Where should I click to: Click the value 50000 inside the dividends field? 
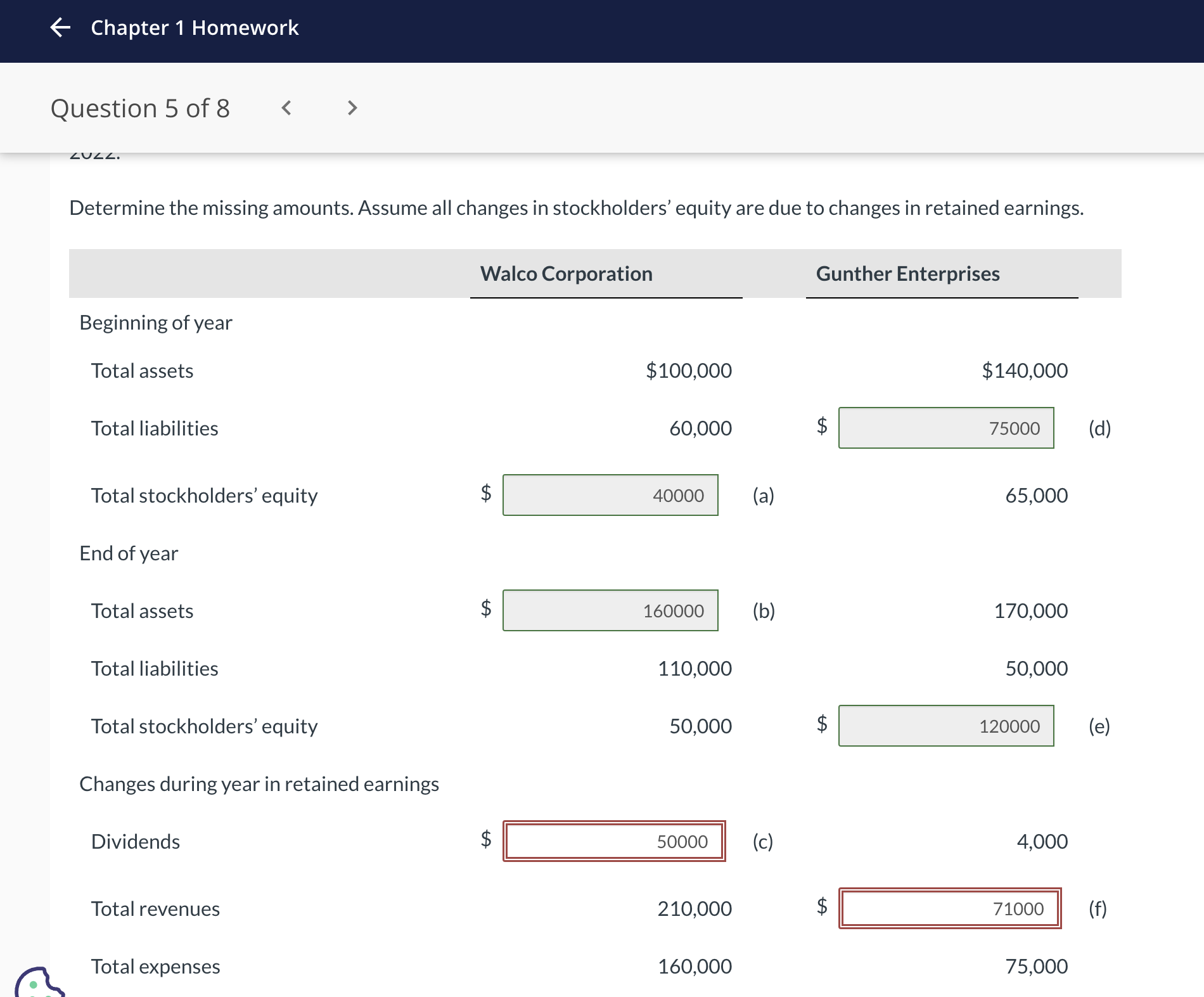point(681,842)
